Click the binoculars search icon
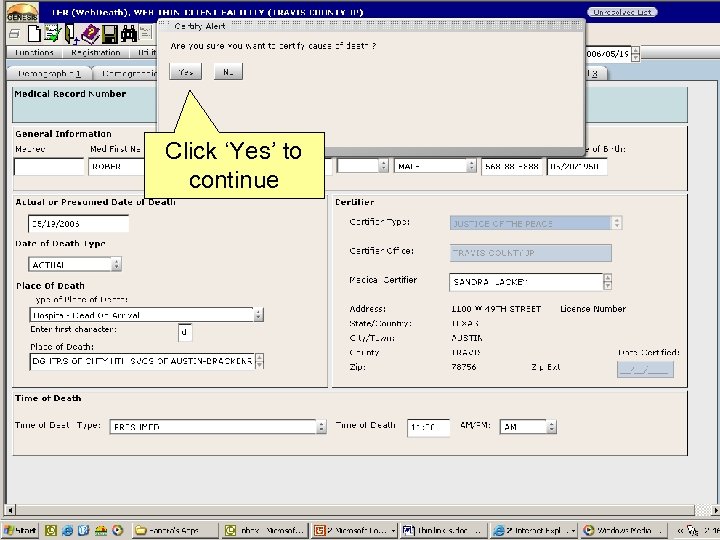 pos(129,34)
